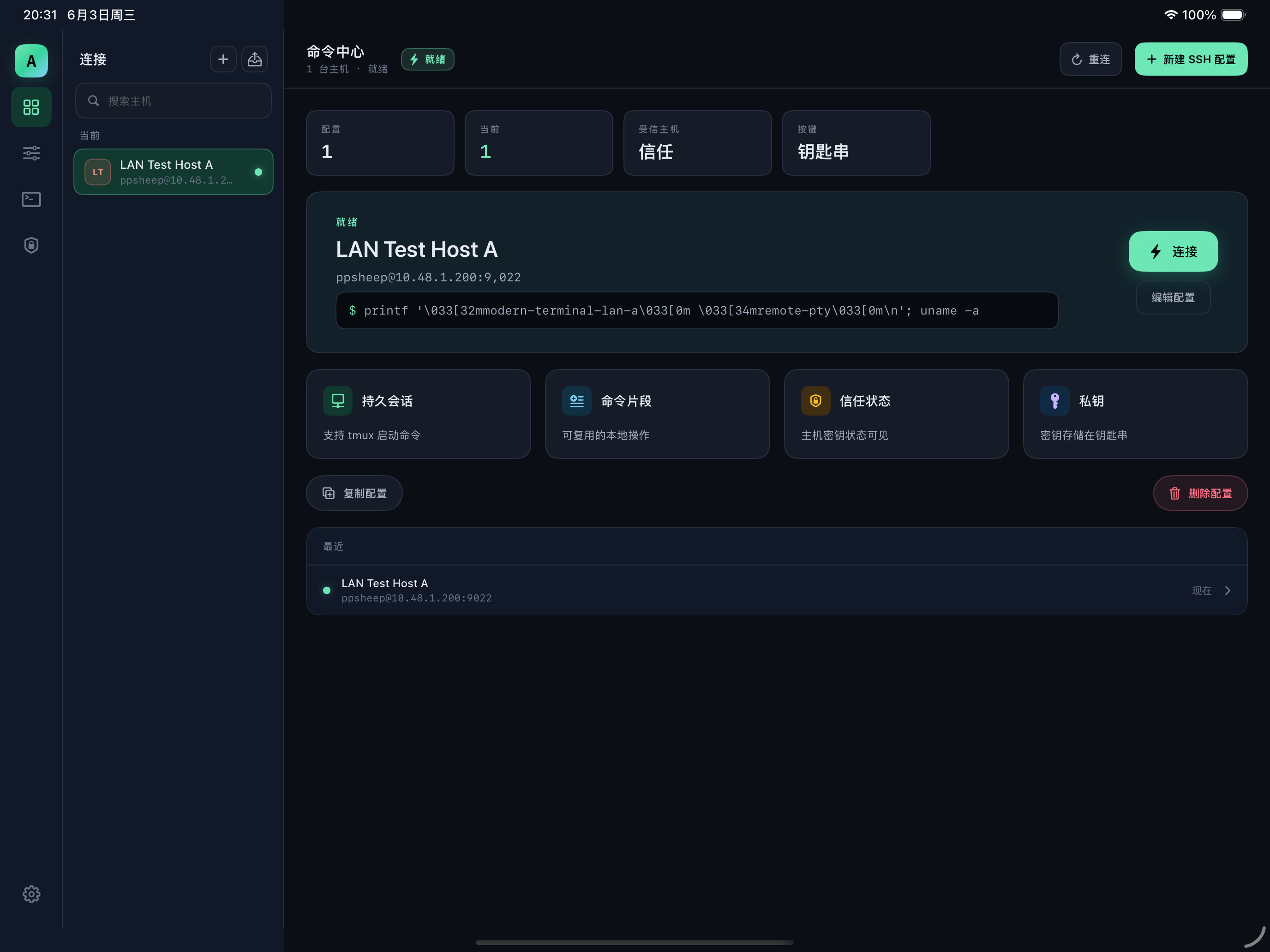This screenshot has height=952, width=1270.
Task: Open the 持久会话 persistent session card
Action: tap(419, 414)
